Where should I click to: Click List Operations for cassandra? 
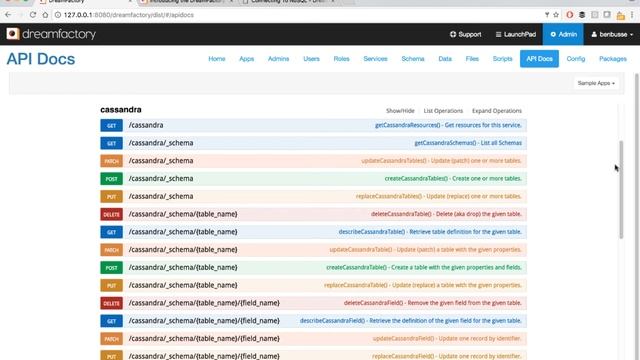[x=443, y=111]
